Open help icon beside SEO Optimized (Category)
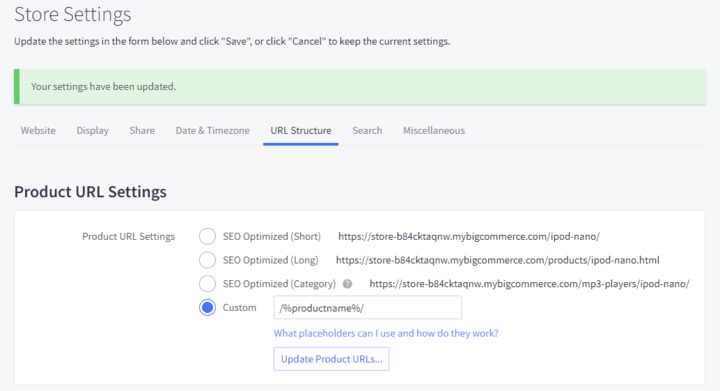Screen dimensions: 720x391 [348, 284]
